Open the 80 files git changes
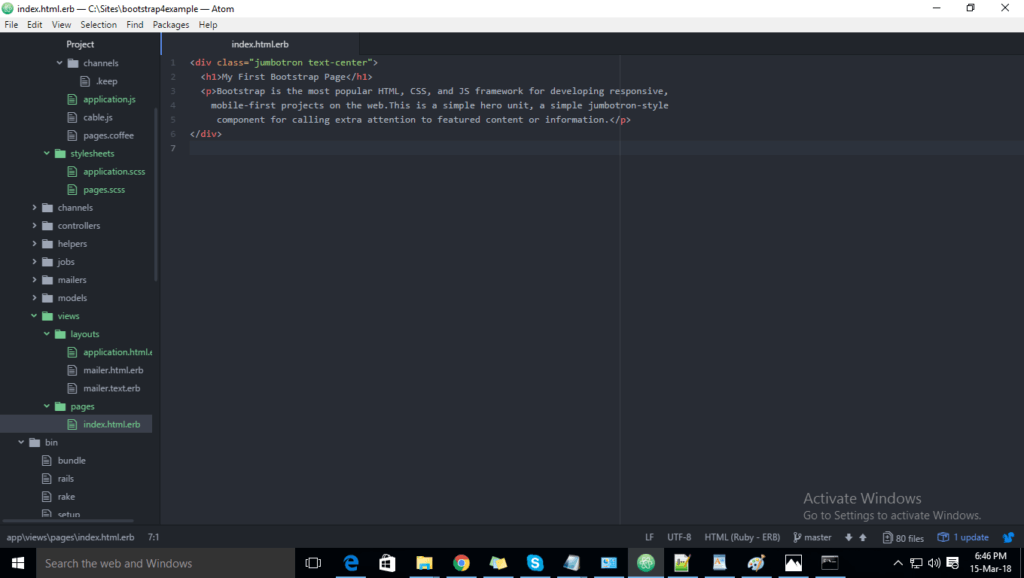Viewport: 1024px width, 578px height. pyautogui.click(x=903, y=538)
